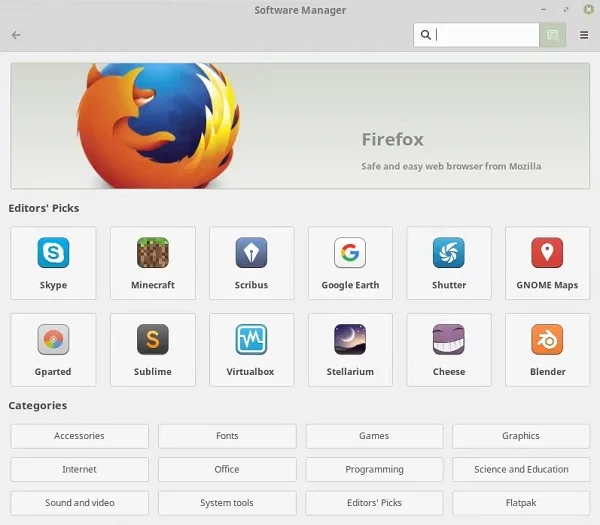Open the Gparted disk icon
This screenshot has height=525, width=600.
tap(53, 339)
